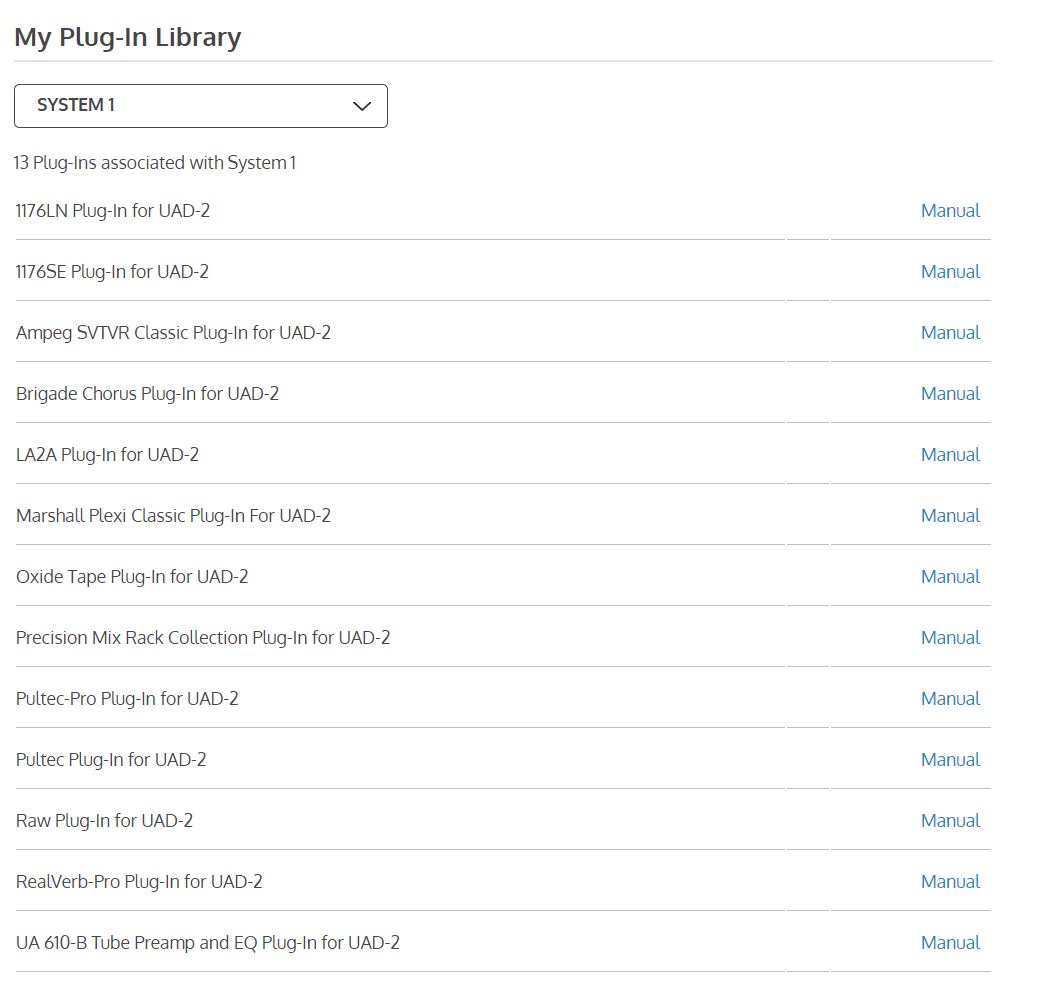
Task: Open Manual for Precision Mix Rack Collection
Action: coord(949,638)
